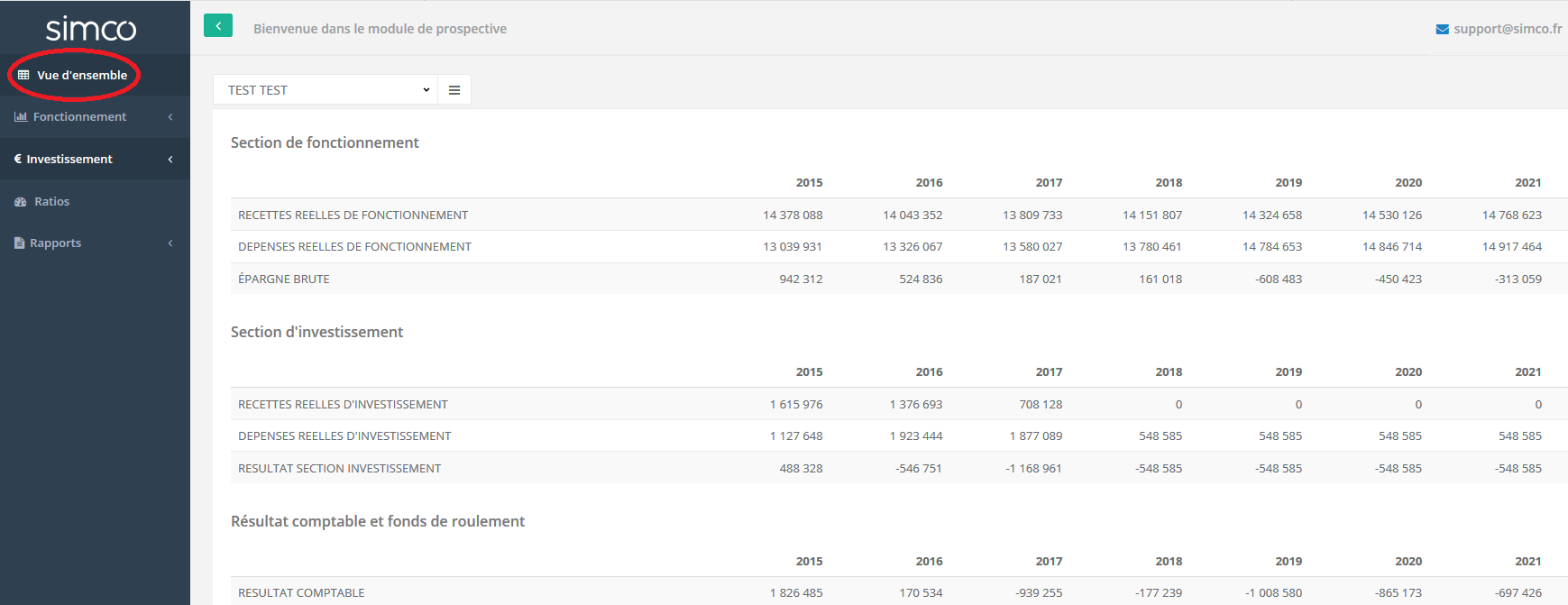Open the Vue d'ensemble menu item
The width and height of the screenshot is (1568, 605).
click(x=82, y=75)
